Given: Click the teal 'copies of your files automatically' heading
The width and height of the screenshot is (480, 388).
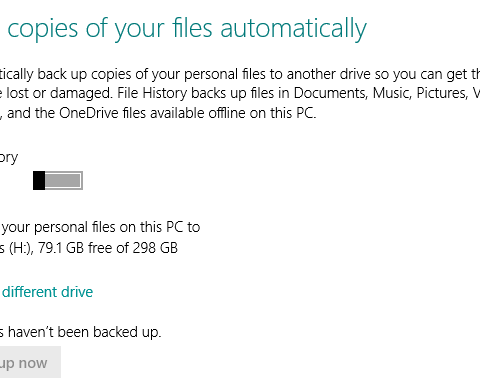Looking at the screenshot, I should point(187,28).
